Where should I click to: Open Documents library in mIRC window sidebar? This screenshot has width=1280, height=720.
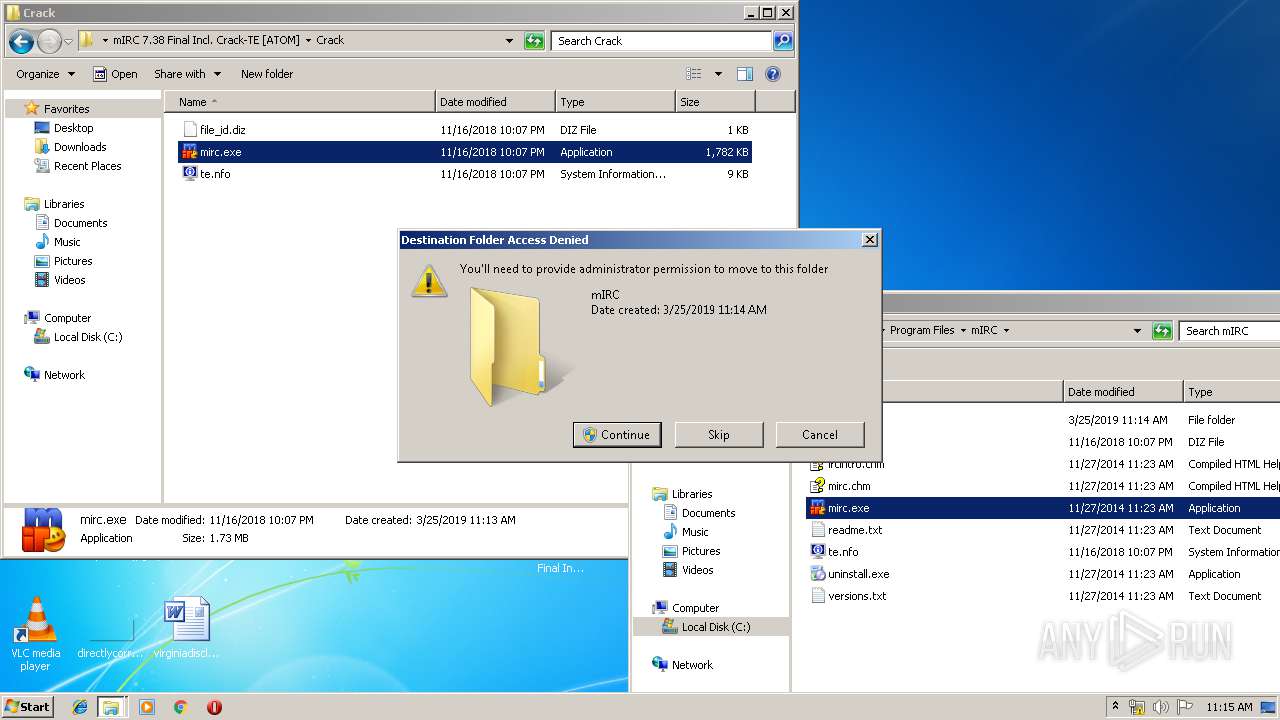[x=708, y=513]
